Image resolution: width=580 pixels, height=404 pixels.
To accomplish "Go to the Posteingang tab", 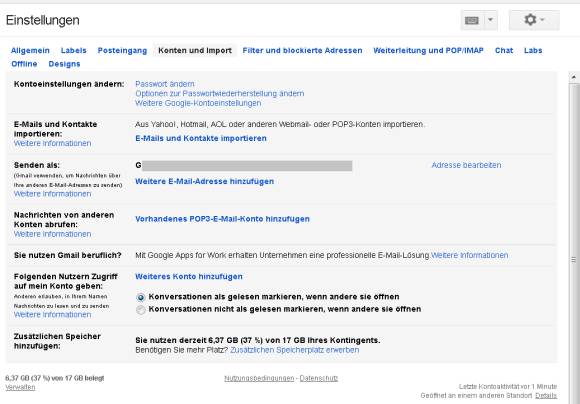I will 122,50.
